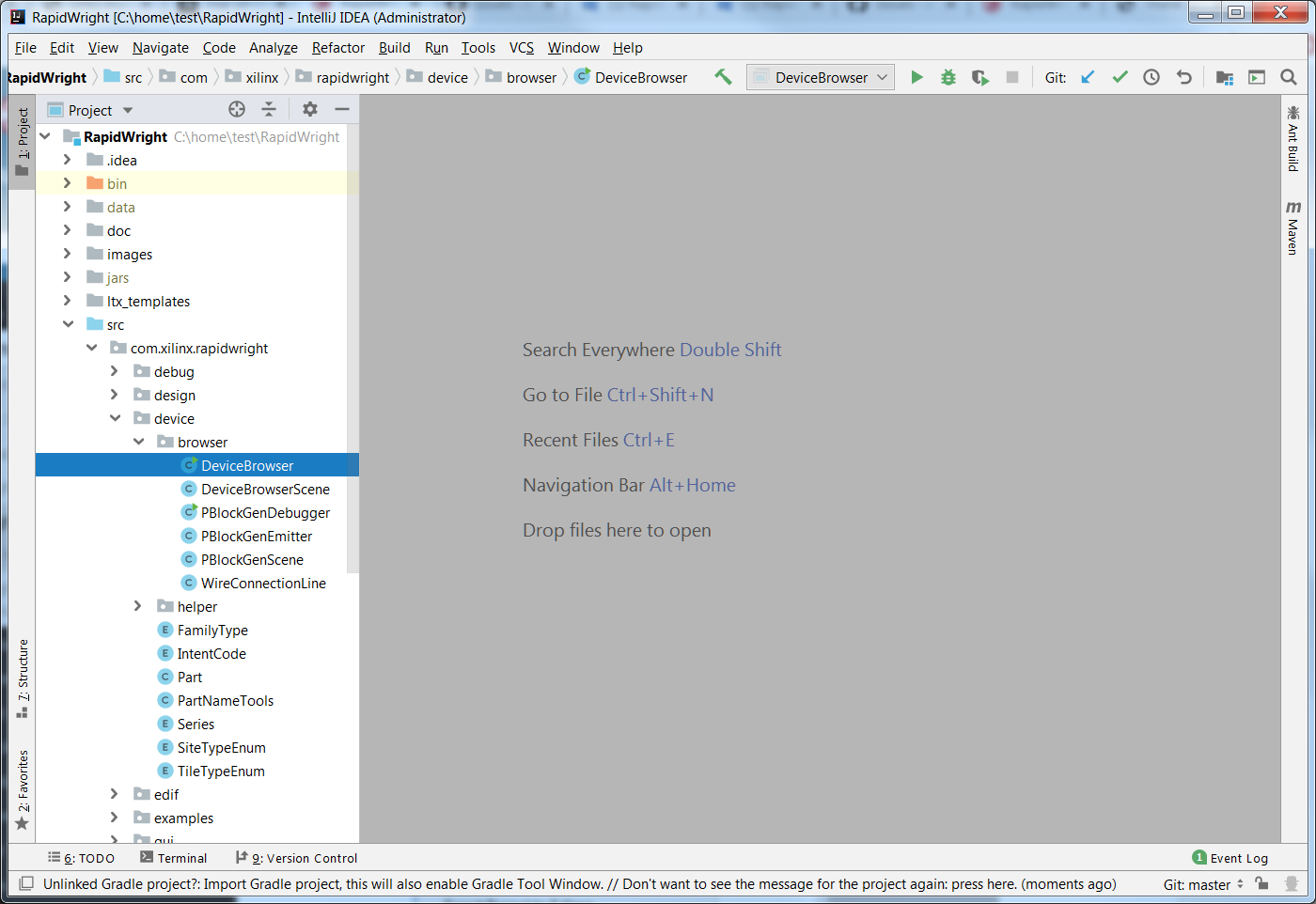Open the File menu
The image size is (1316, 904).
(25, 47)
